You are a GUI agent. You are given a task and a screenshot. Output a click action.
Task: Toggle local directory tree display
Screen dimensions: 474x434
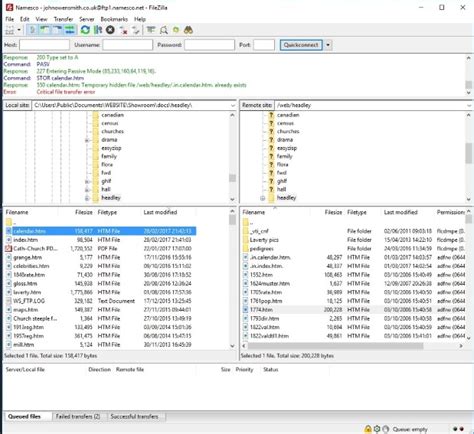point(45,30)
